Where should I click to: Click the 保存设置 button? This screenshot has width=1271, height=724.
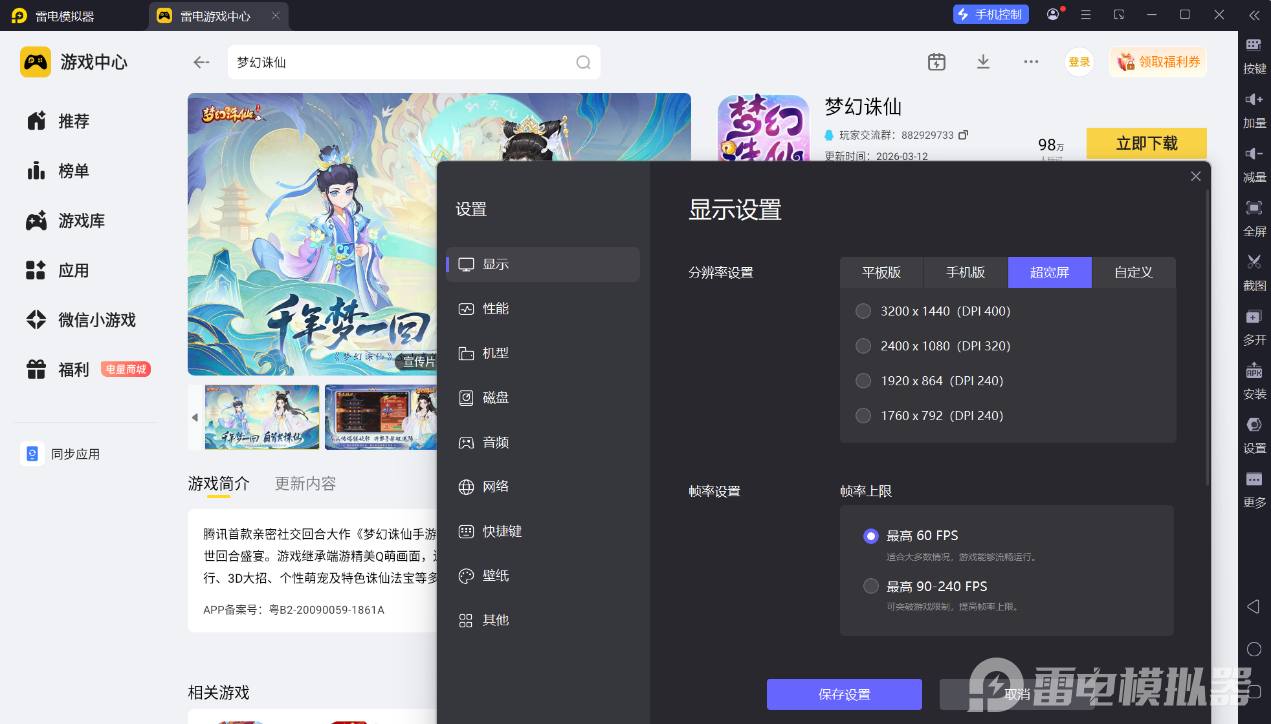[844, 694]
